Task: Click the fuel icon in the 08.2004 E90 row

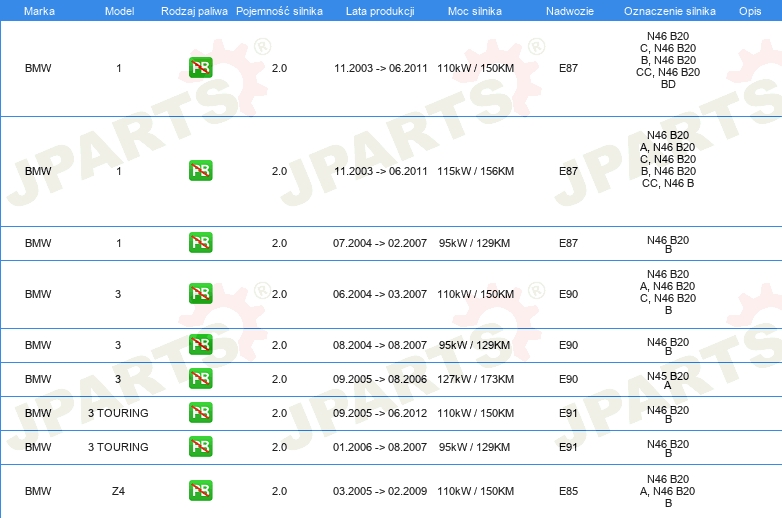Action: [200, 345]
